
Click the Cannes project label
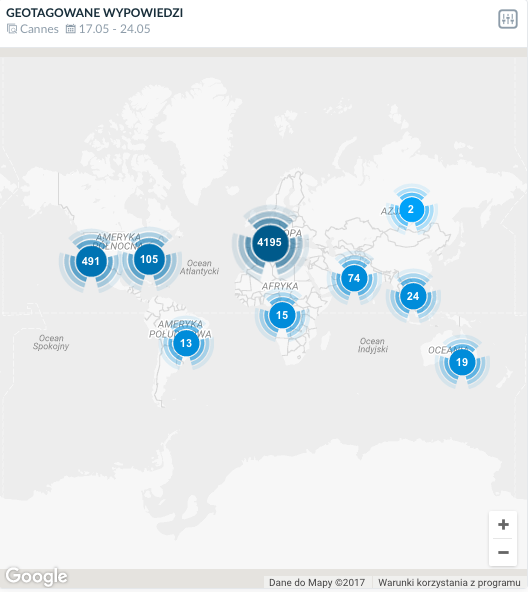[x=39, y=29]
